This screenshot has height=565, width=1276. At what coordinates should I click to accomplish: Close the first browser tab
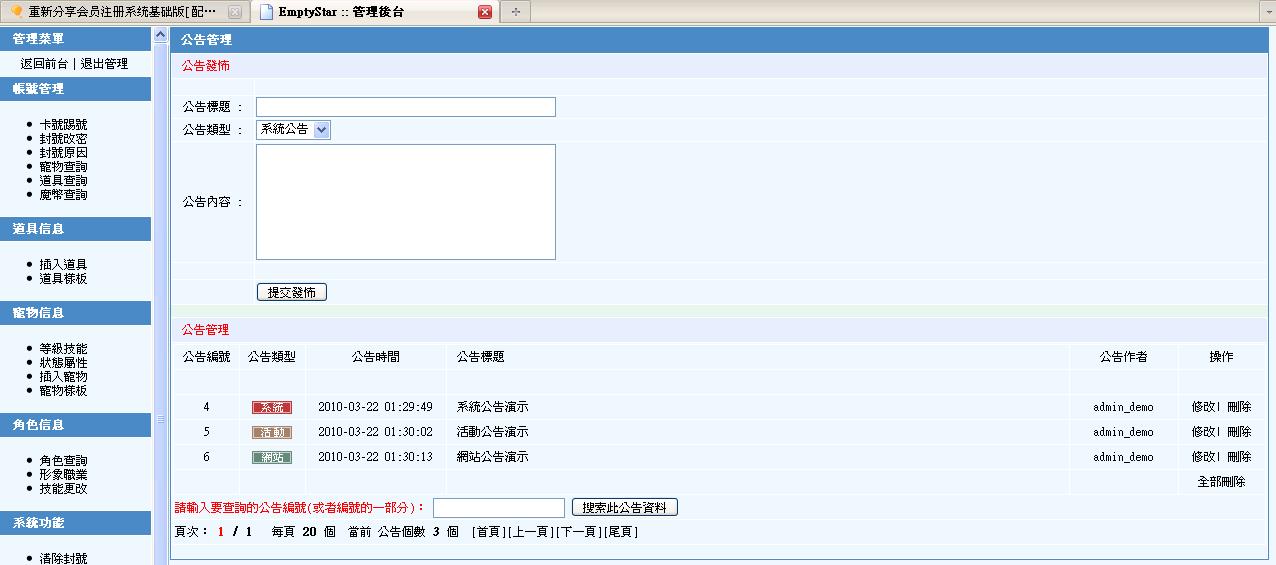[234, 12]
